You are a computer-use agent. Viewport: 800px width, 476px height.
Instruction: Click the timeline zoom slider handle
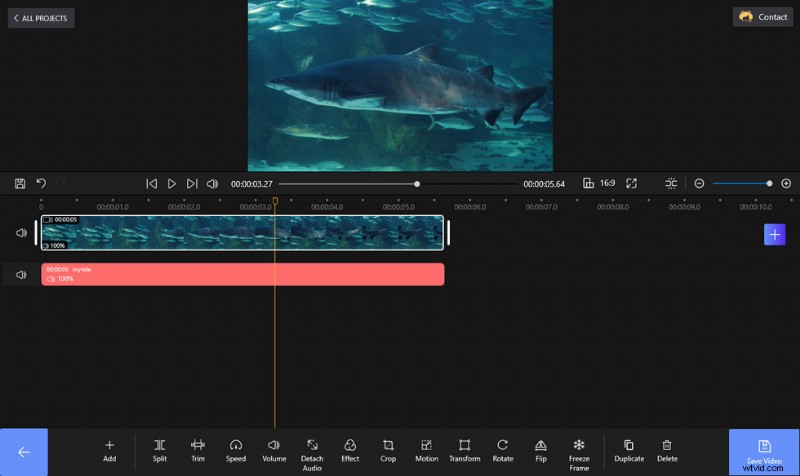click(769, 184)
